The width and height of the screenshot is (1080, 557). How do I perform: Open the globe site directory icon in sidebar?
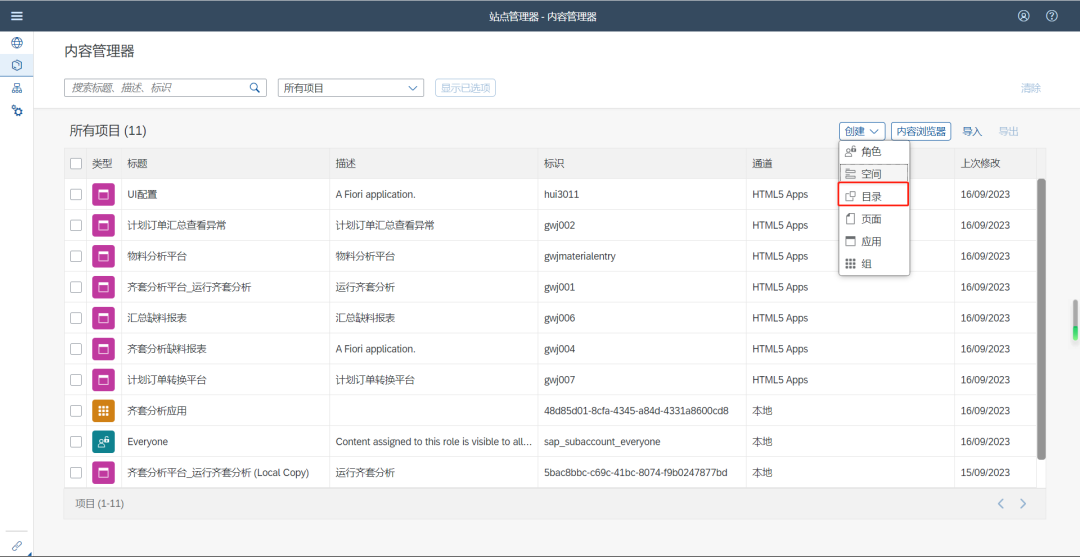(17, 43)
